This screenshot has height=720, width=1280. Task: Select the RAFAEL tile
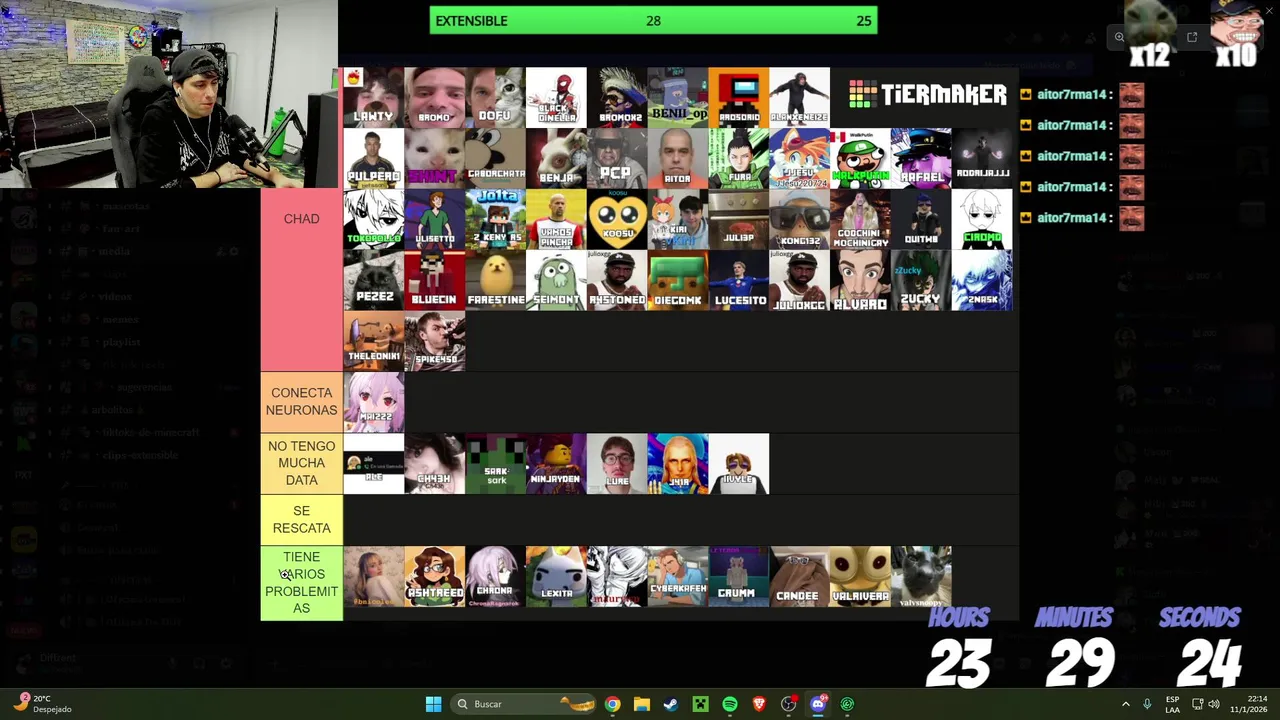(921, 158)
